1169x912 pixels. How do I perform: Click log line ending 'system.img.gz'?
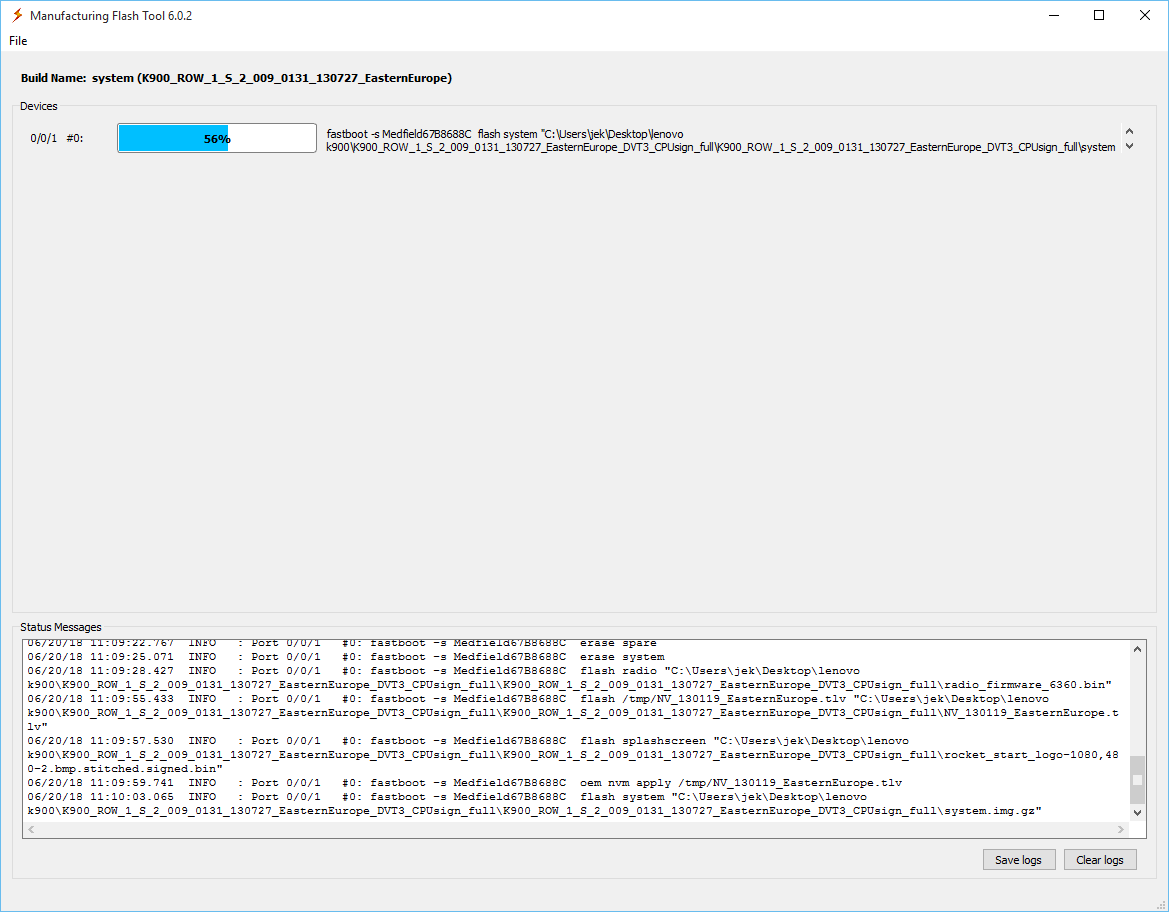(535, 804)
